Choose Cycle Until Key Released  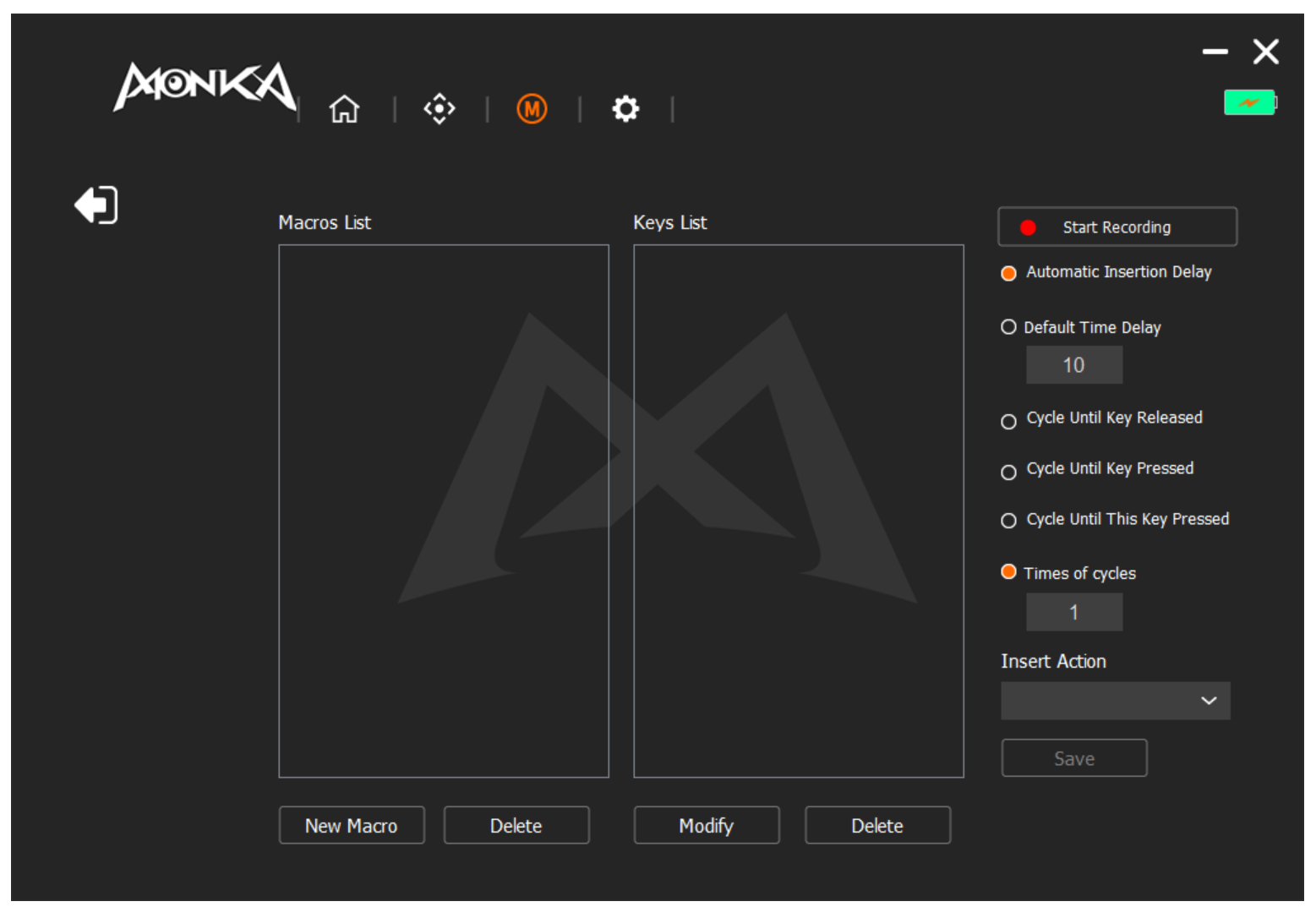coord(1008,421)
